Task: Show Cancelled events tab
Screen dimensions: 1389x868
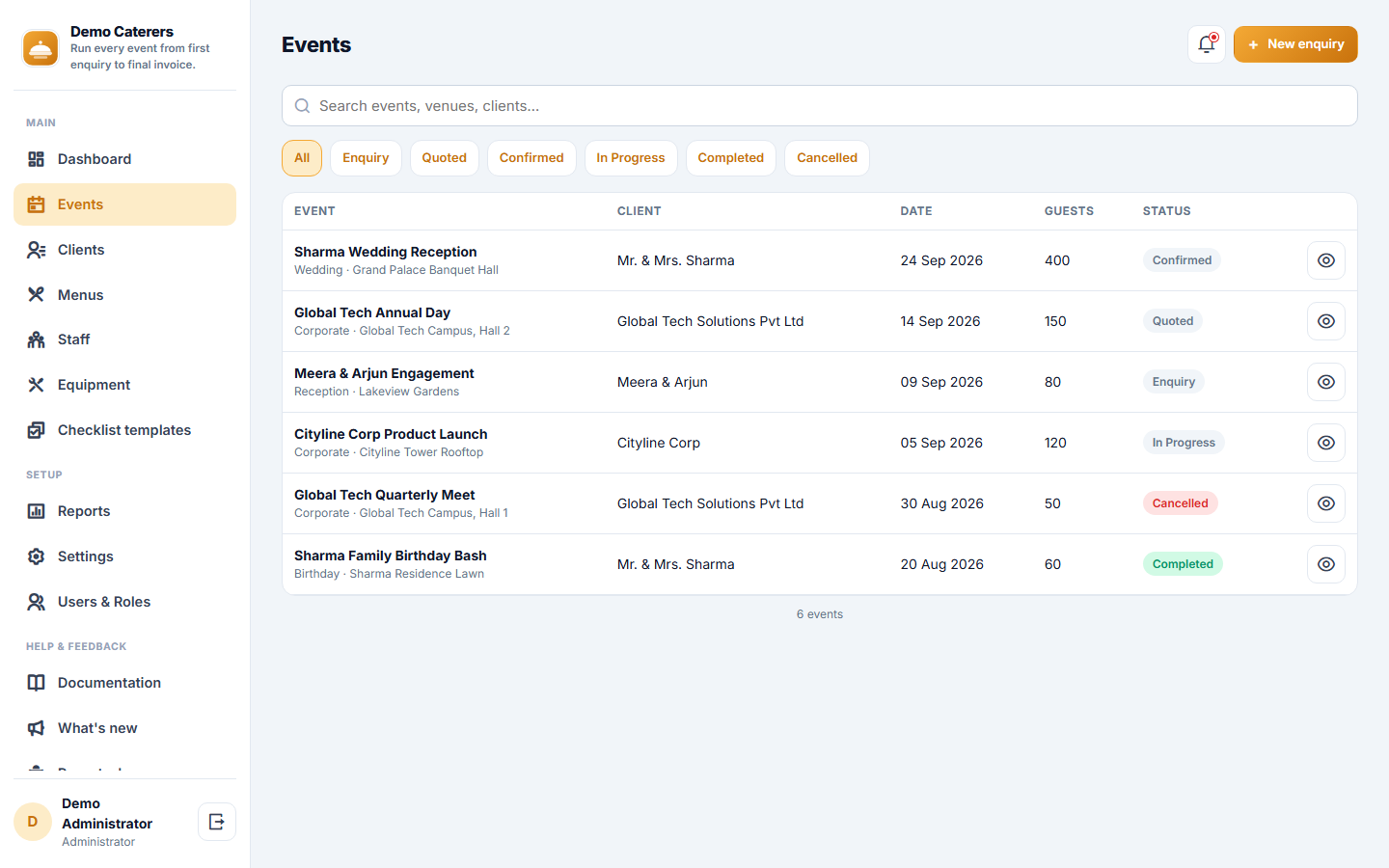Action: (827, 158)
